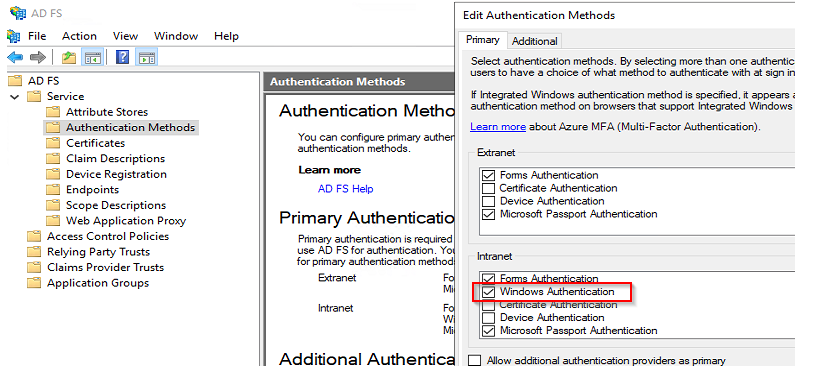Select Application Groups node
This screenshot has height=383, width=832.
coord(98,283)
